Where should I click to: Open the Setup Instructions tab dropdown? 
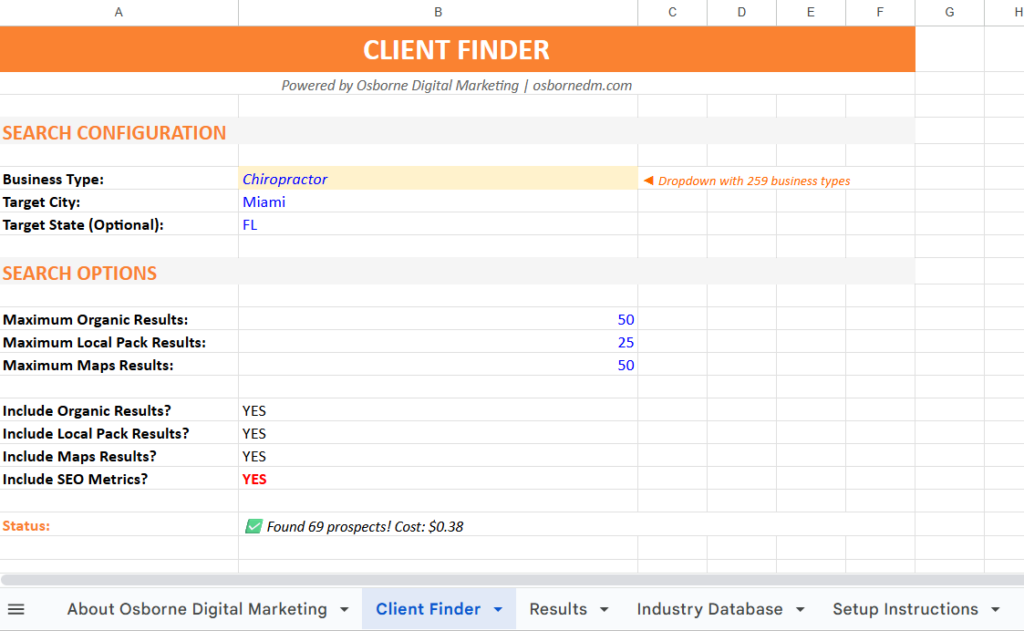click(x=994, y=608)
